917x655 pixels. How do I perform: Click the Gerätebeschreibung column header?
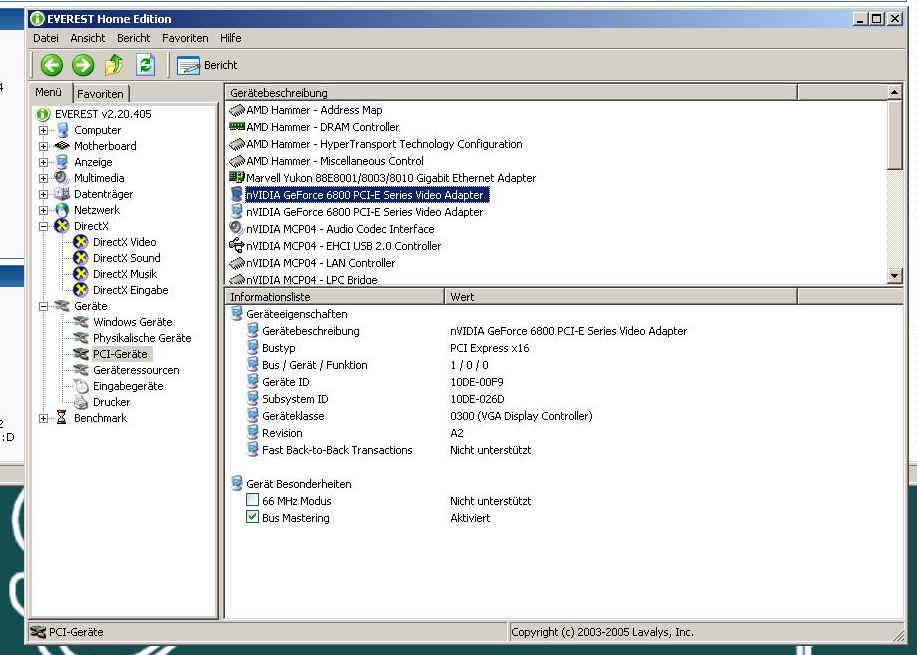tap(511, 92)
